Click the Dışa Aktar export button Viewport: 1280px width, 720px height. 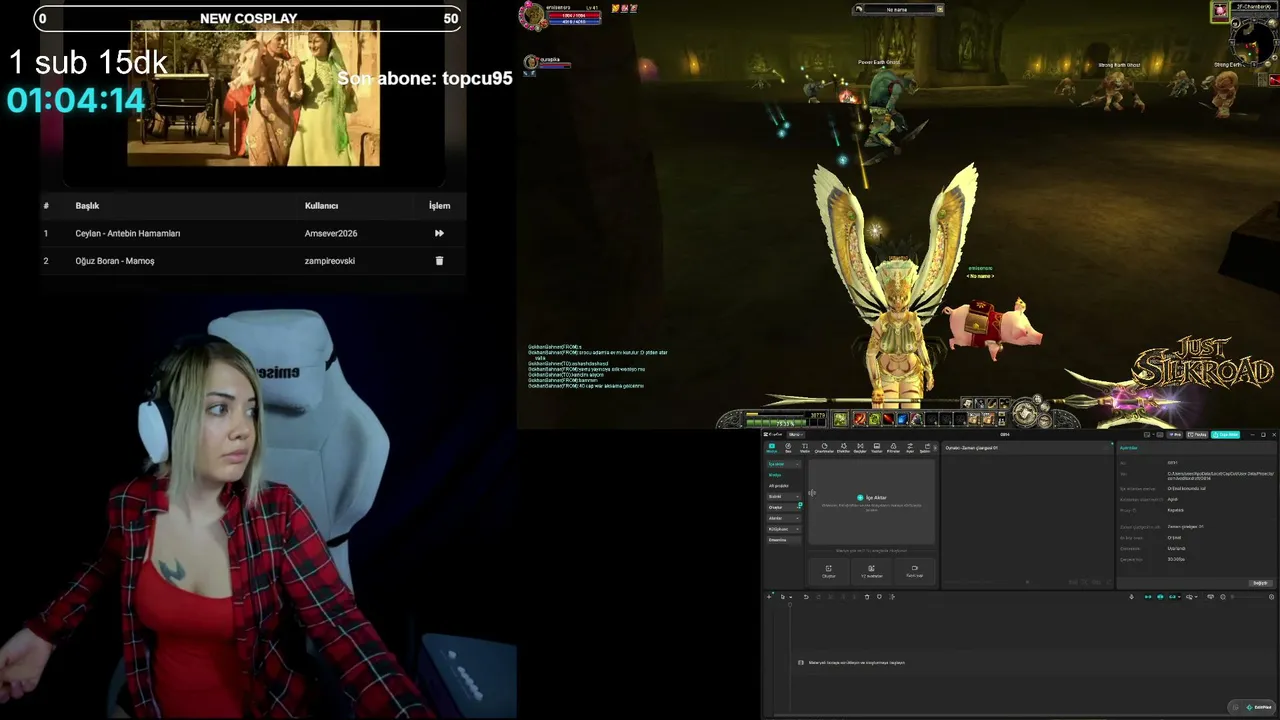1226,435
